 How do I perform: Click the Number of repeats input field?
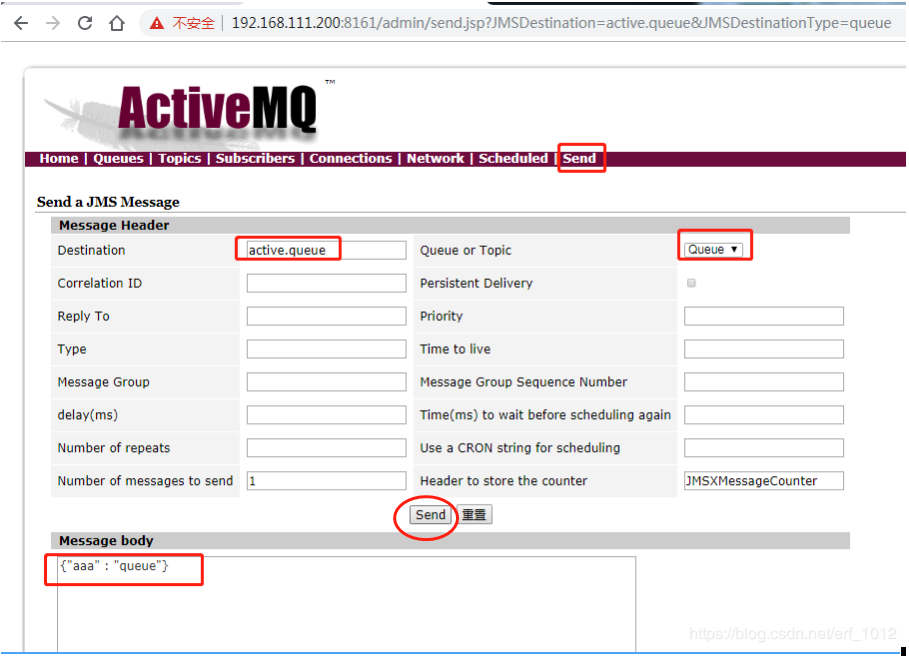click(x=326, y=448)
